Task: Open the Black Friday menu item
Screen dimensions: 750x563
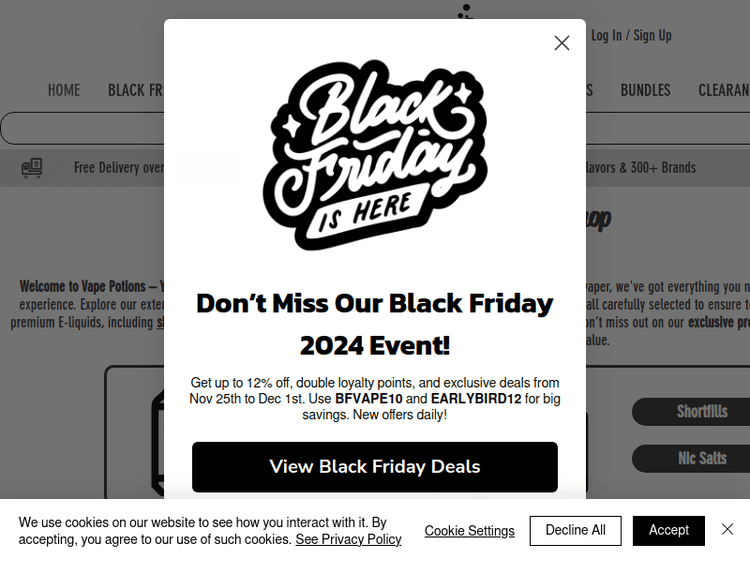Action: coord(135,90)
